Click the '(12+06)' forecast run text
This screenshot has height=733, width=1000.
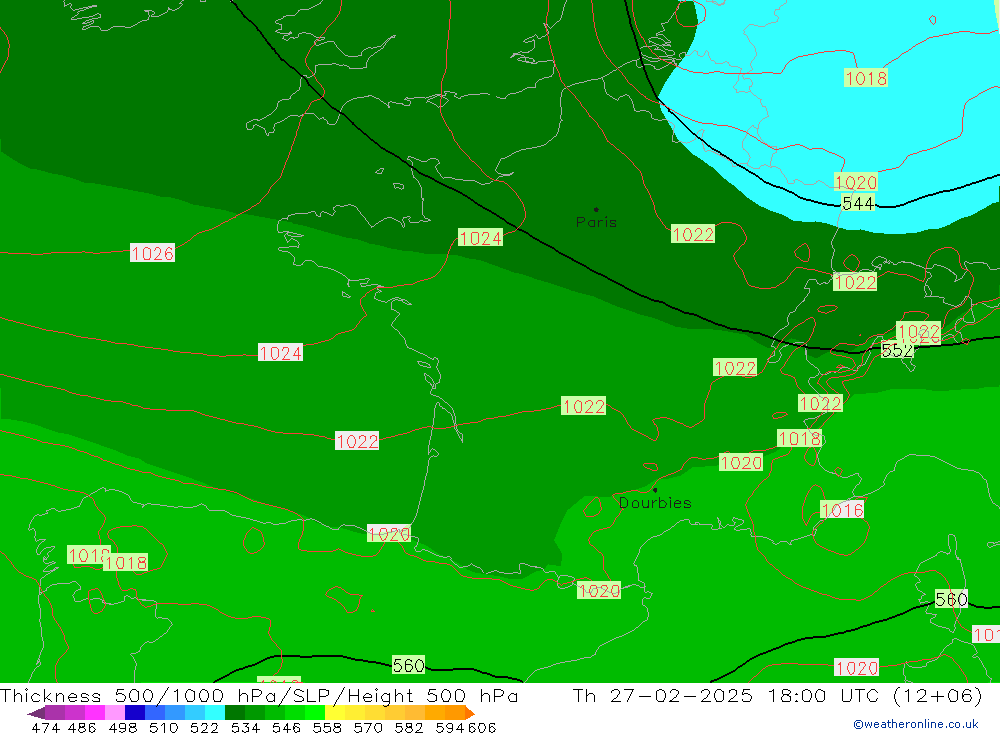point(938,695)
